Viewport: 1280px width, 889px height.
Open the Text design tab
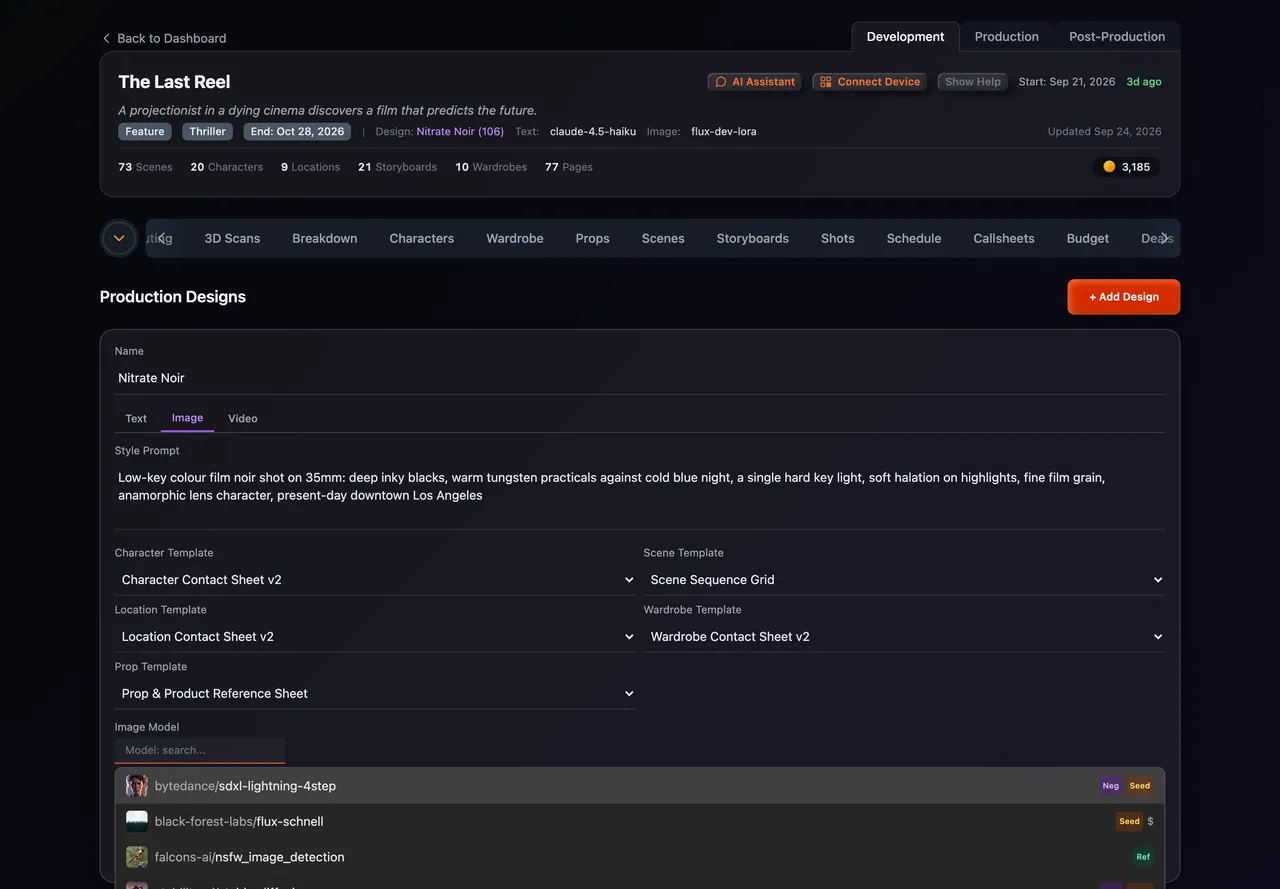(136, 418)
